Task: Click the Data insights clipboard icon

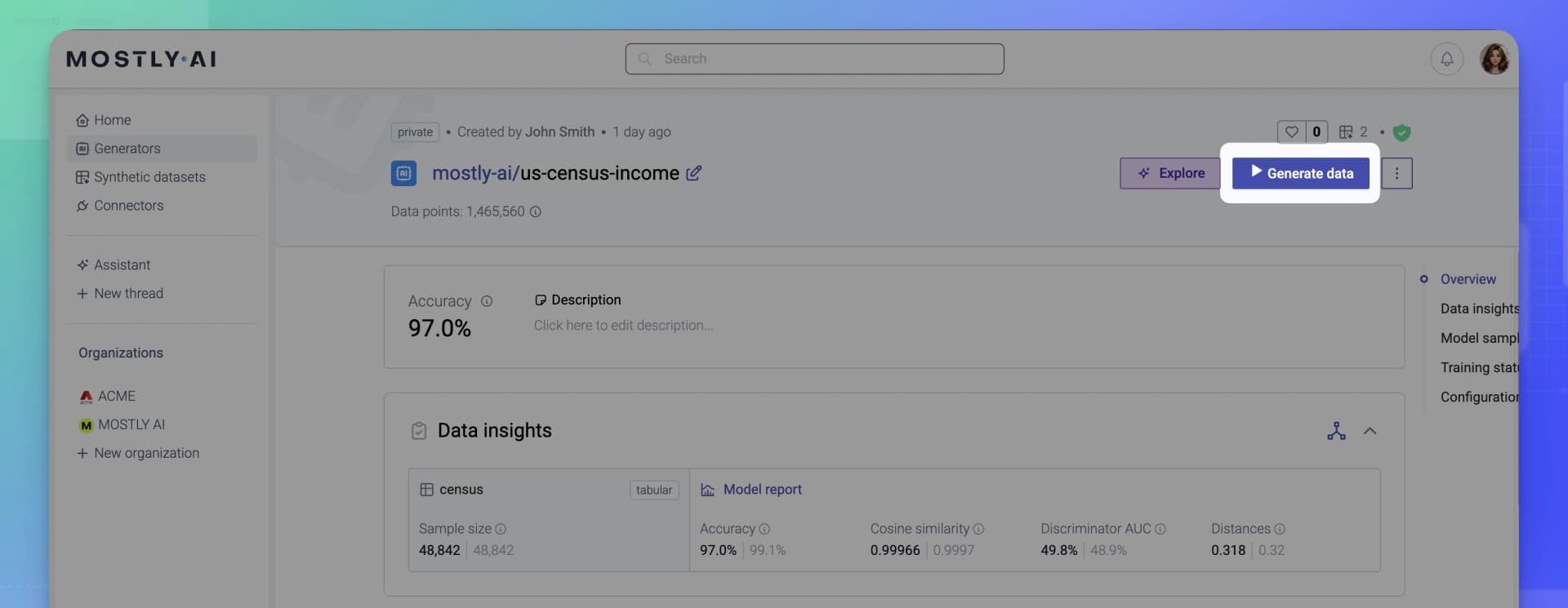Action: click(419, 431)
